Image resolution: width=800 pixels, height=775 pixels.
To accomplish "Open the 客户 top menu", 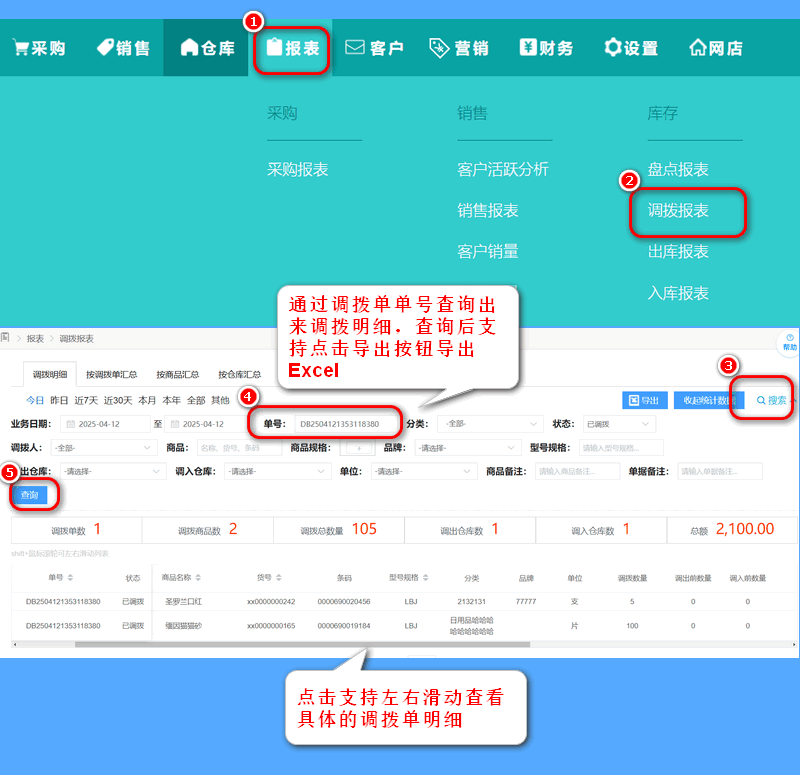I will click(374, 48).
